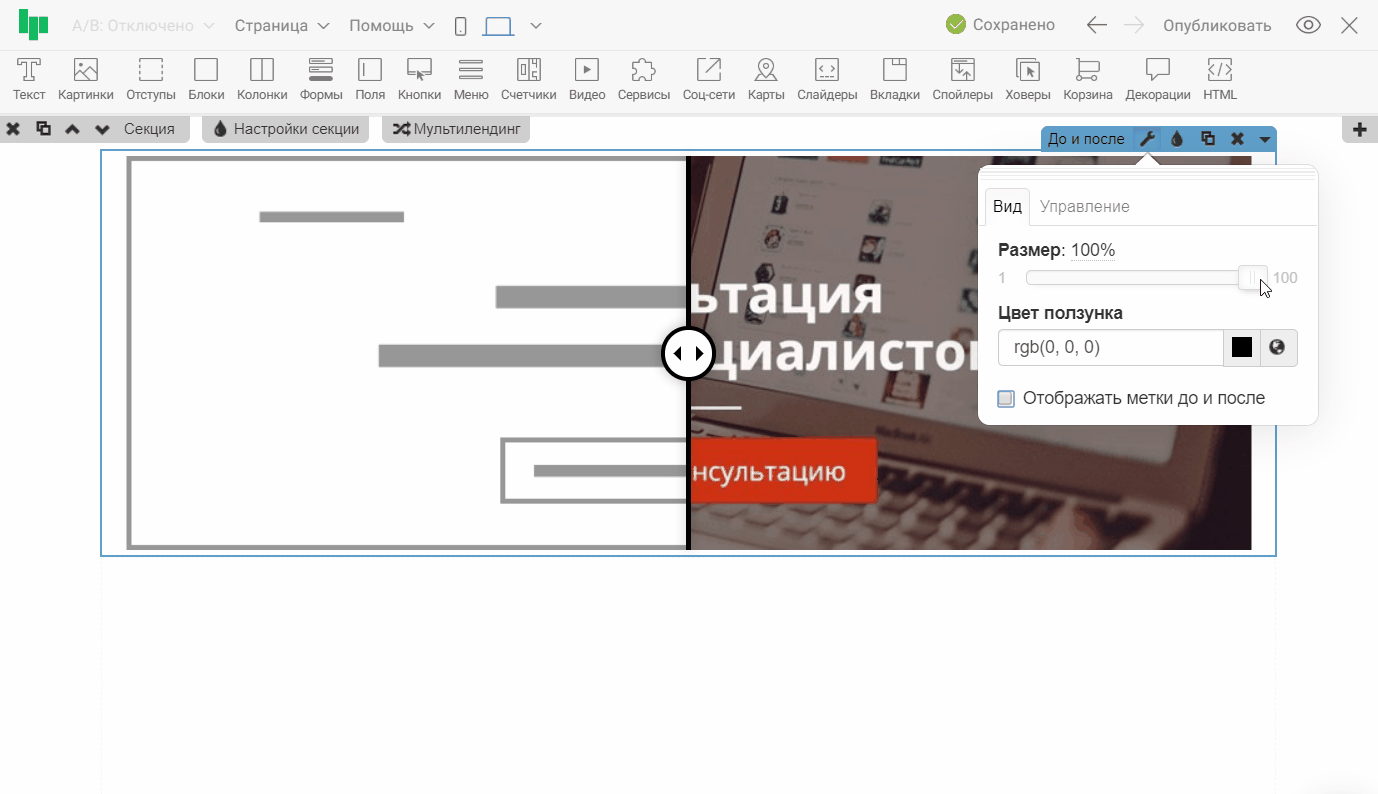The width and height of the screenshot is (1378, 794).
Task: Switch to the Управление tab
Action: pyautogui.click(x=1084, y=207)
